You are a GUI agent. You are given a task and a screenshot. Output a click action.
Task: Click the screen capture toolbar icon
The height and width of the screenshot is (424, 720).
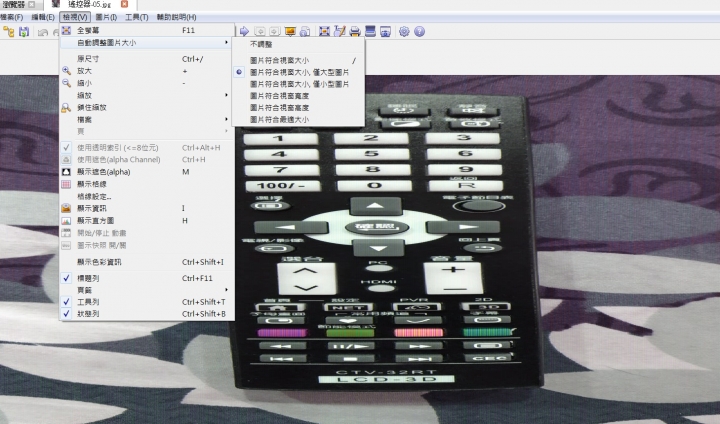385,31
